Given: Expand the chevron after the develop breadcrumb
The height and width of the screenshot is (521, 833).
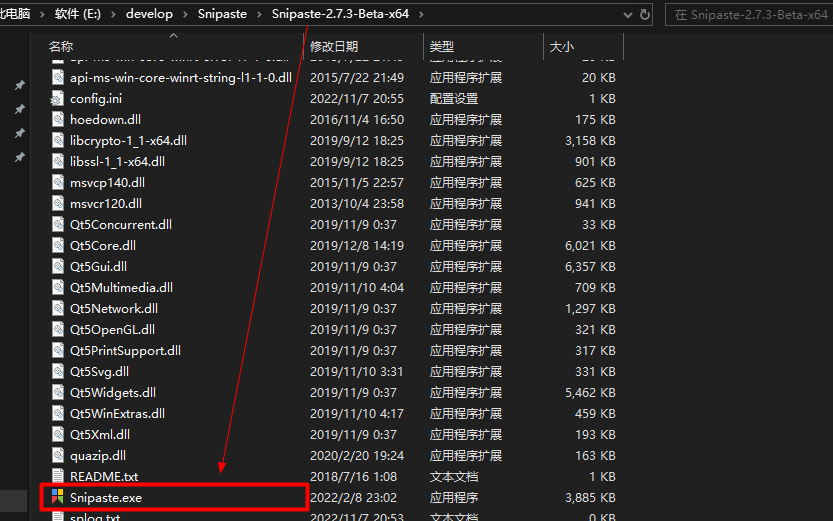Looking at the screenshot, I should (x=185, y=14).
